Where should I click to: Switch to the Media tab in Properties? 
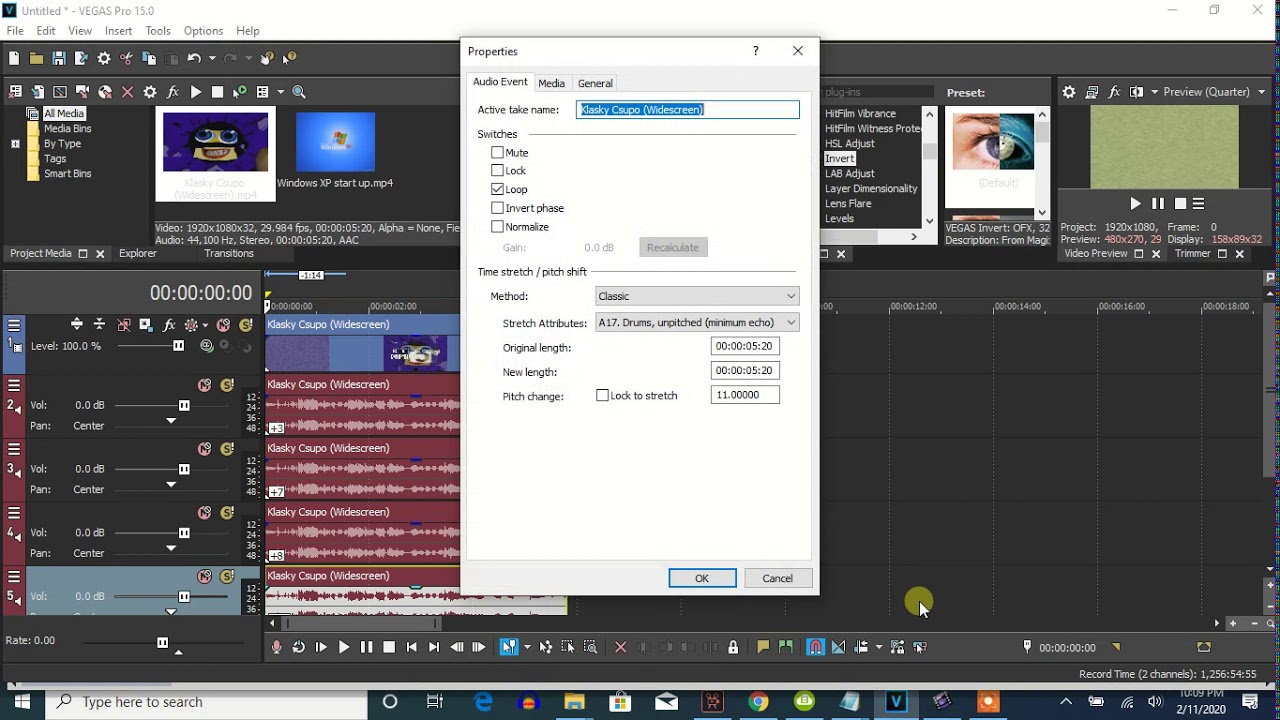[551, 83]
